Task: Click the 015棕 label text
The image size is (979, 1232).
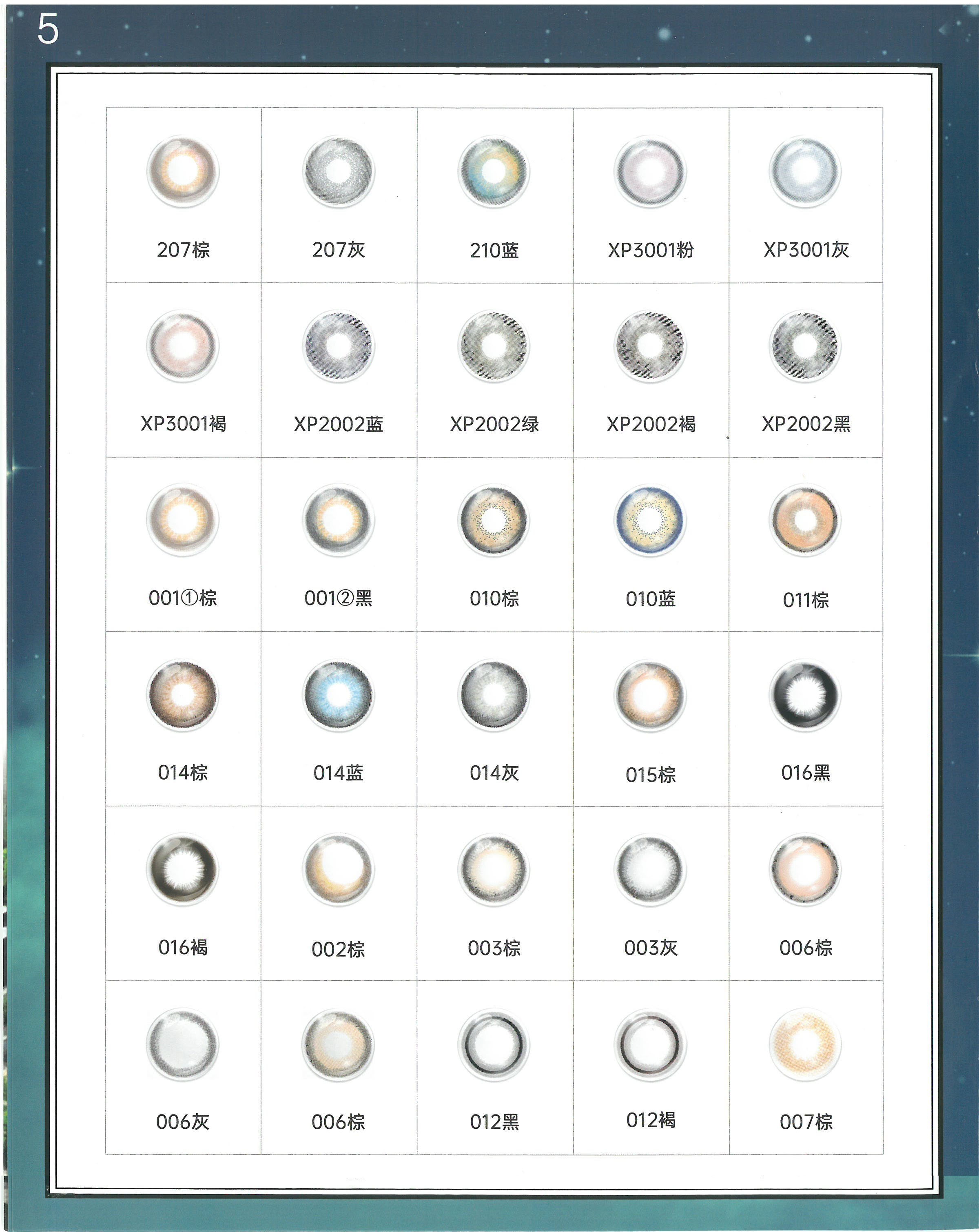Action: (650, 775)
